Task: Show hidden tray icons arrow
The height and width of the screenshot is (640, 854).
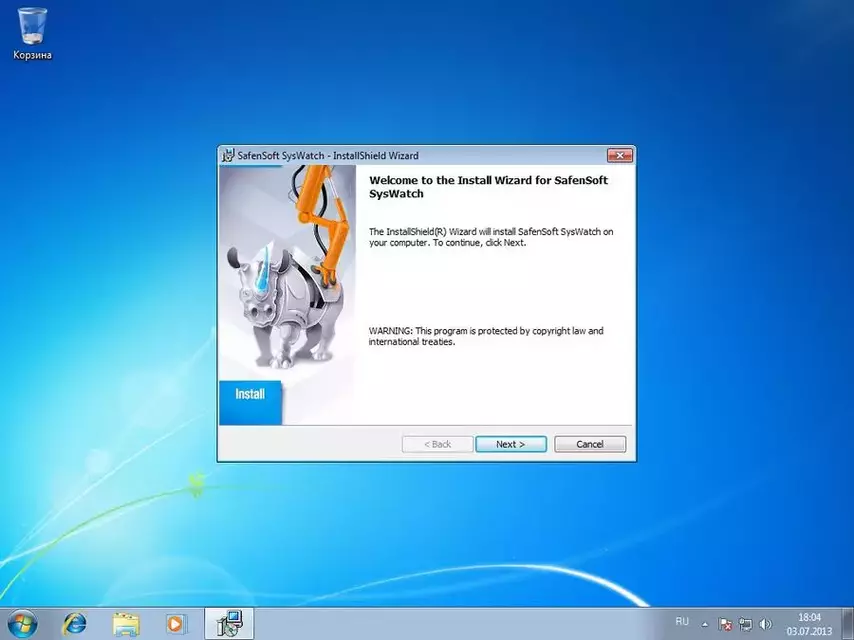Action: tap(705, 624)
